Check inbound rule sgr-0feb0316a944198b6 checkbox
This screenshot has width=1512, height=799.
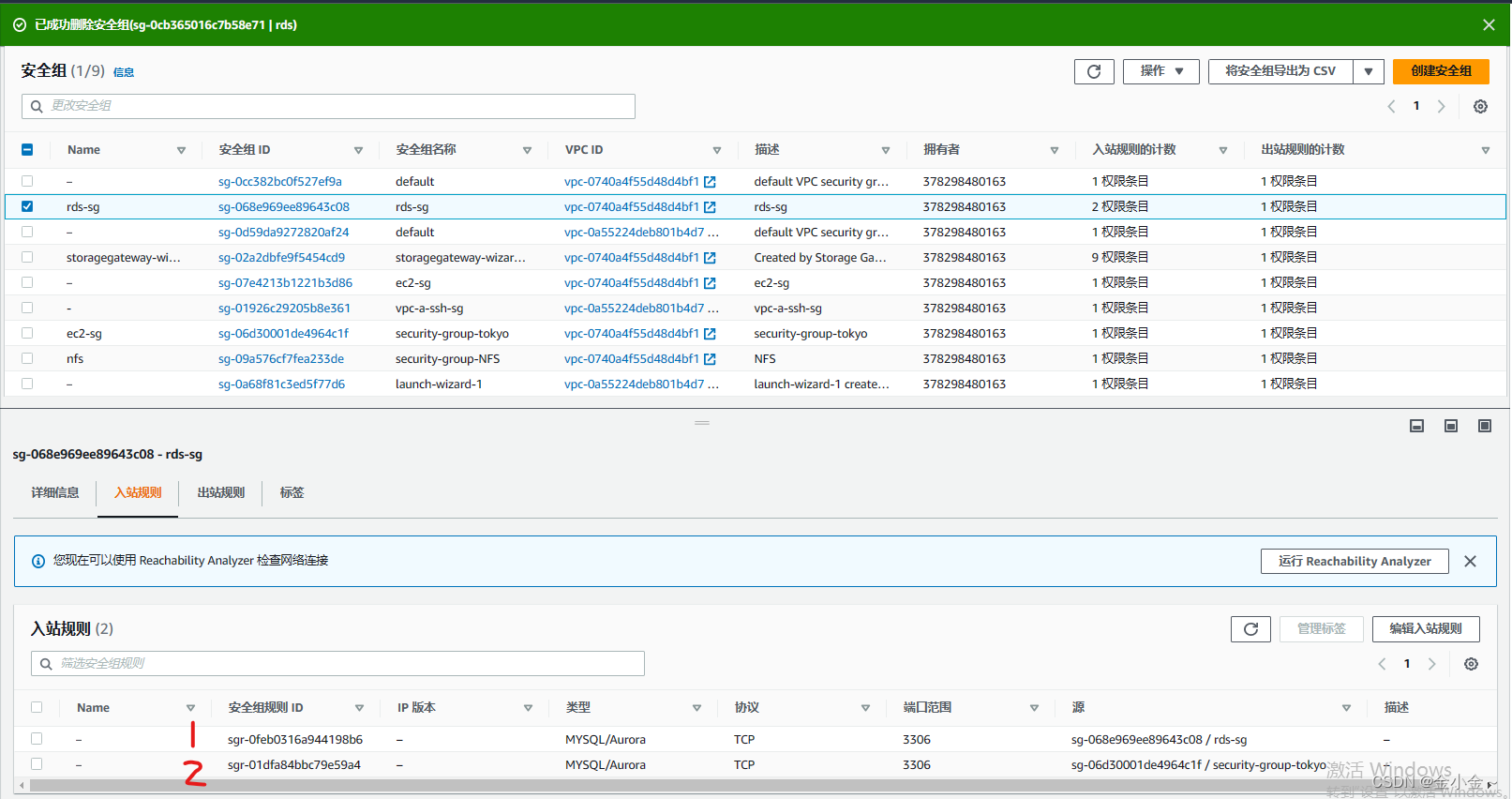point(37,739)
